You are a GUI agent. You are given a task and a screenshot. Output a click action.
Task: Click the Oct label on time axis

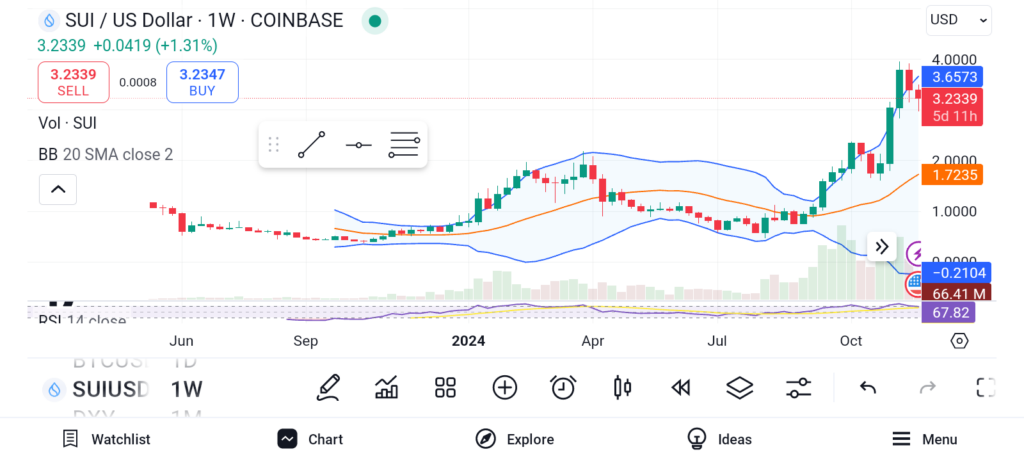coord(851,341)
